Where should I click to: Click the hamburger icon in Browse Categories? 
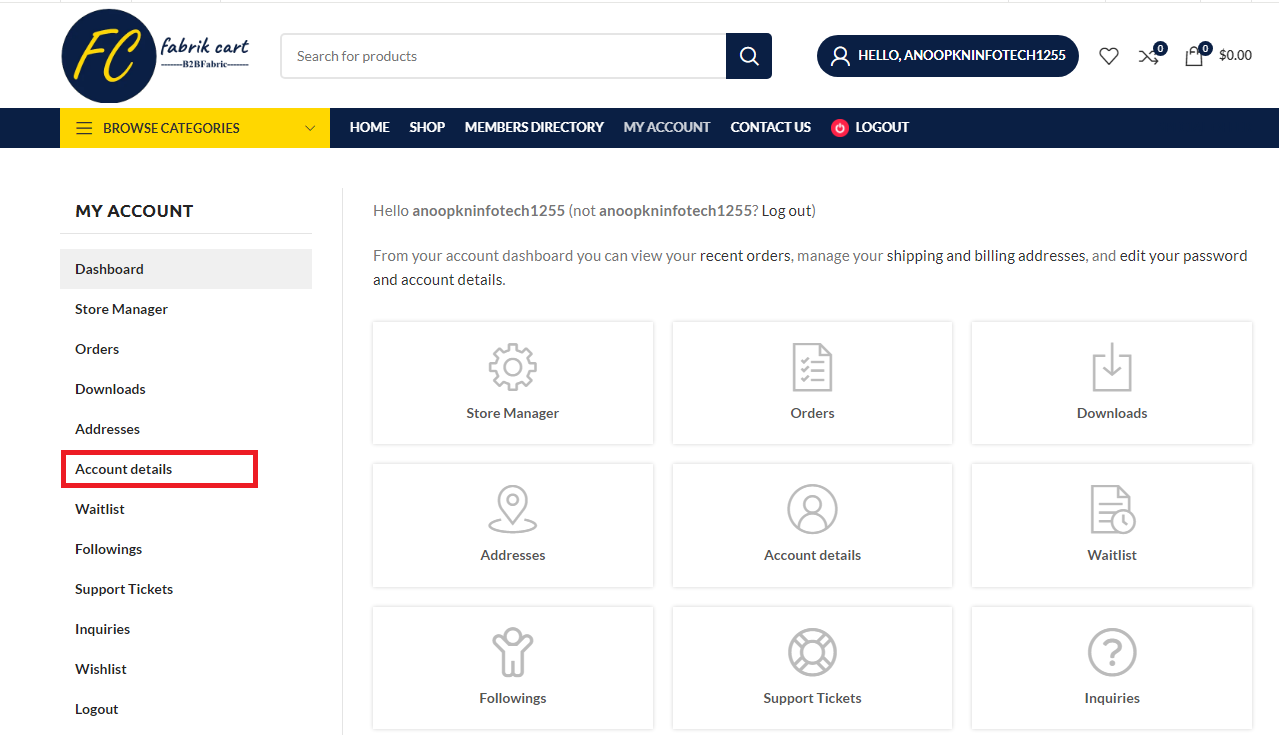(x=84, y=128)
